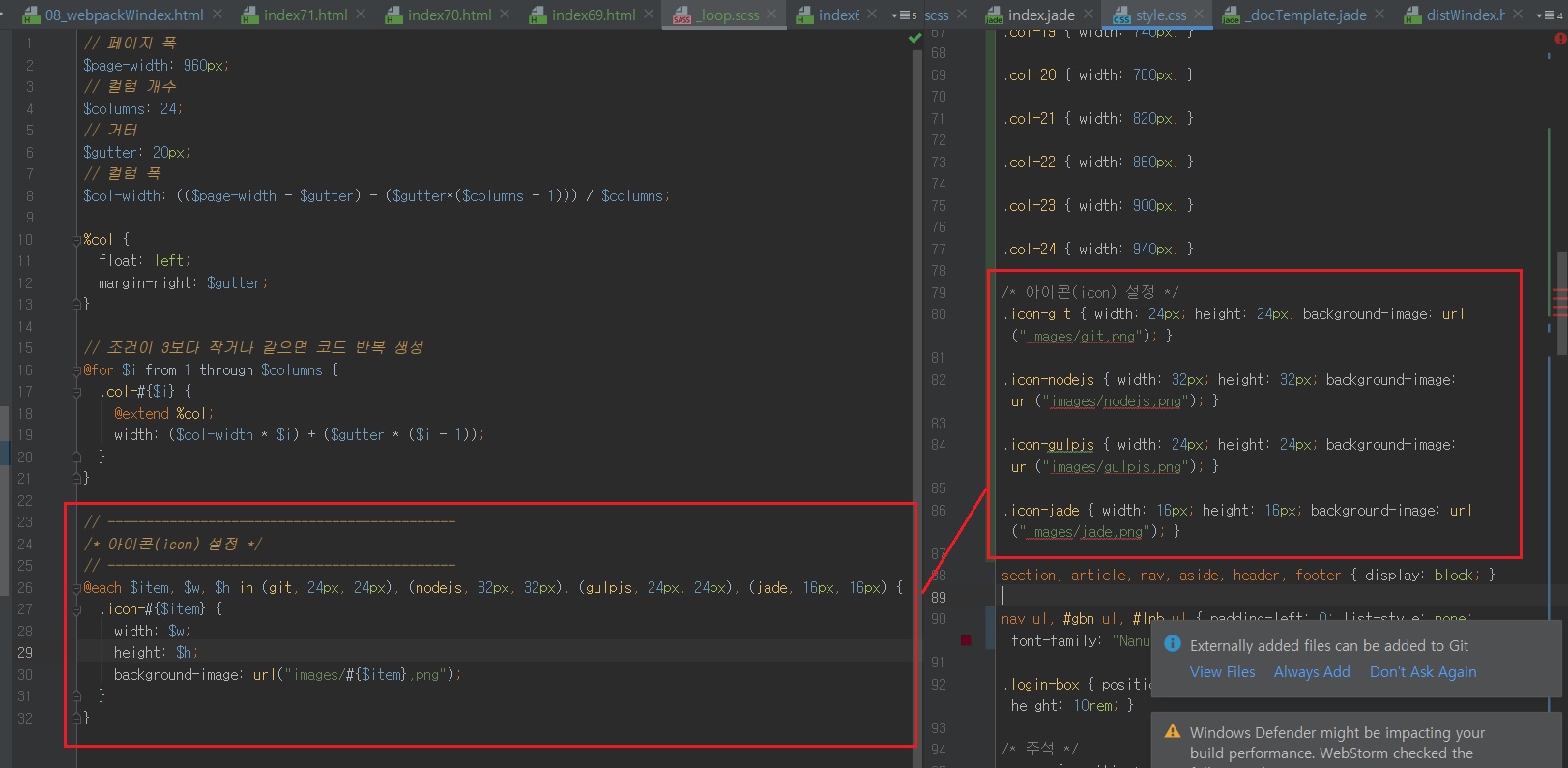Close the index71.html tab
Image resolution: width=1568 pixels, height=768 pixels.
click(361, 15)
